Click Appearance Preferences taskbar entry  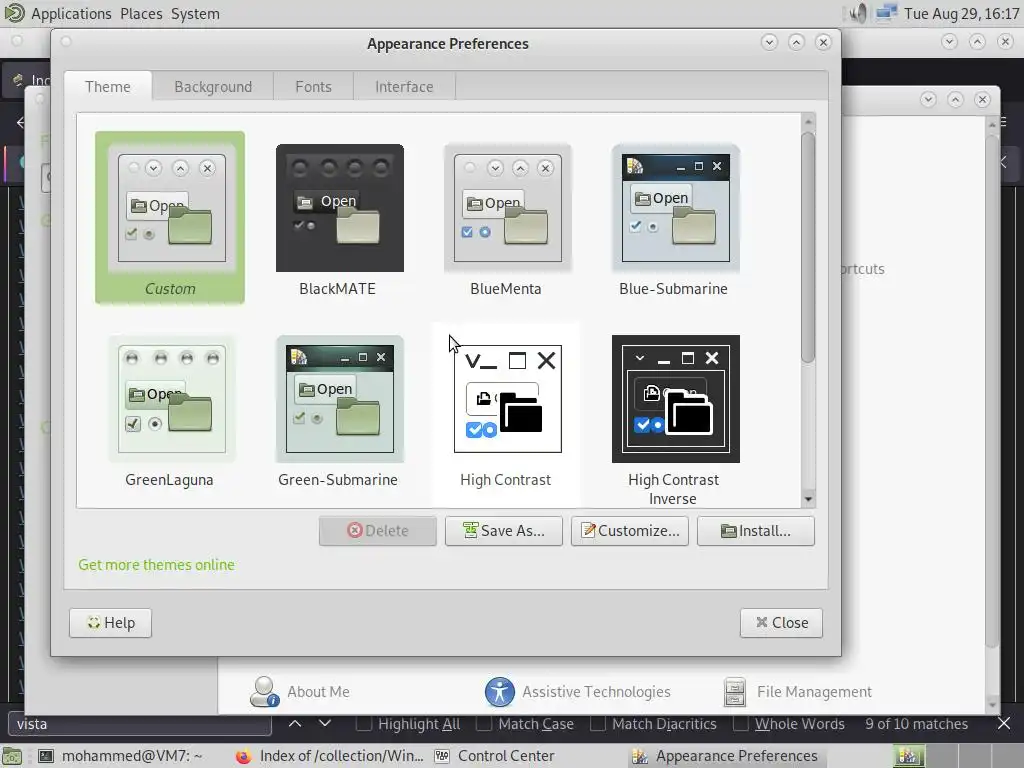pyautogui.click(x=726, y=756)
